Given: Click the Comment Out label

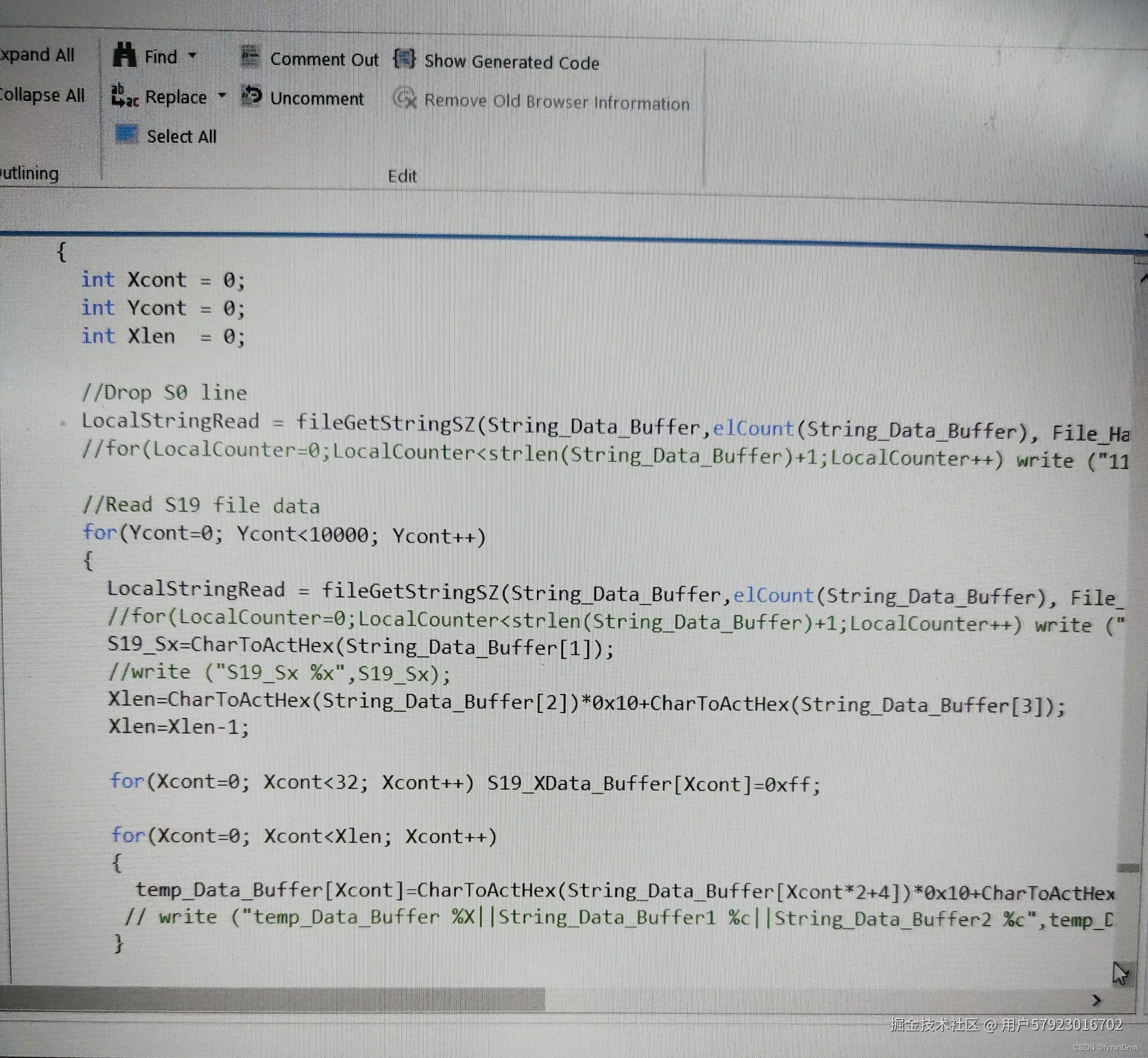Looking at the screenshot, I should tap(324, 59).
